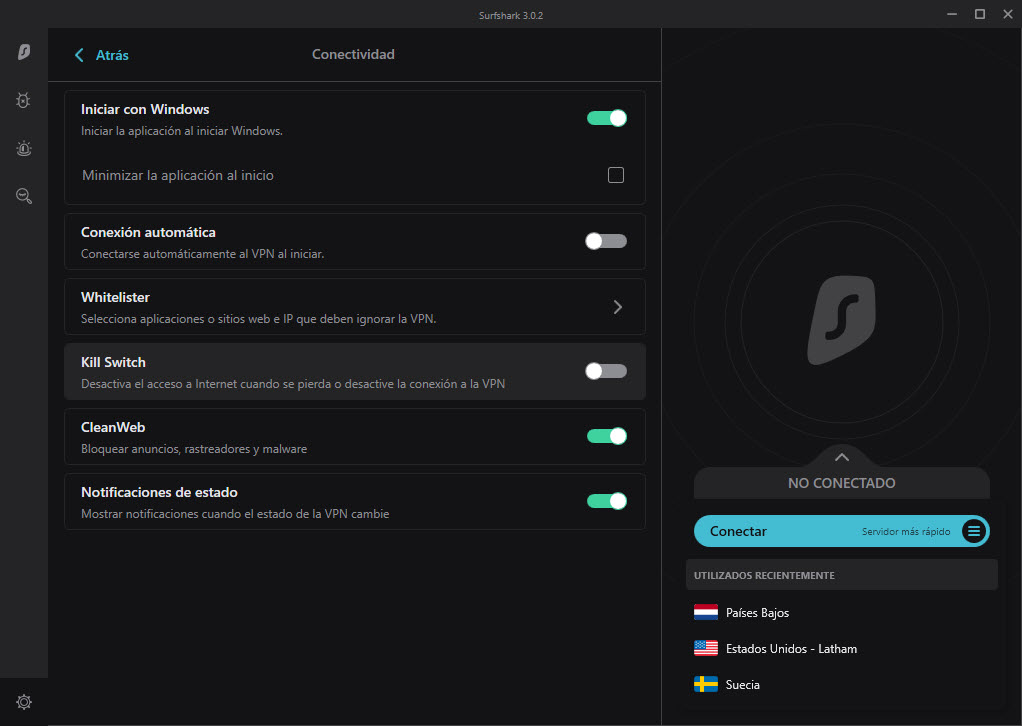1022x726 pixels.
Task: Close the Surfshark window
Action: [1008, 14]
